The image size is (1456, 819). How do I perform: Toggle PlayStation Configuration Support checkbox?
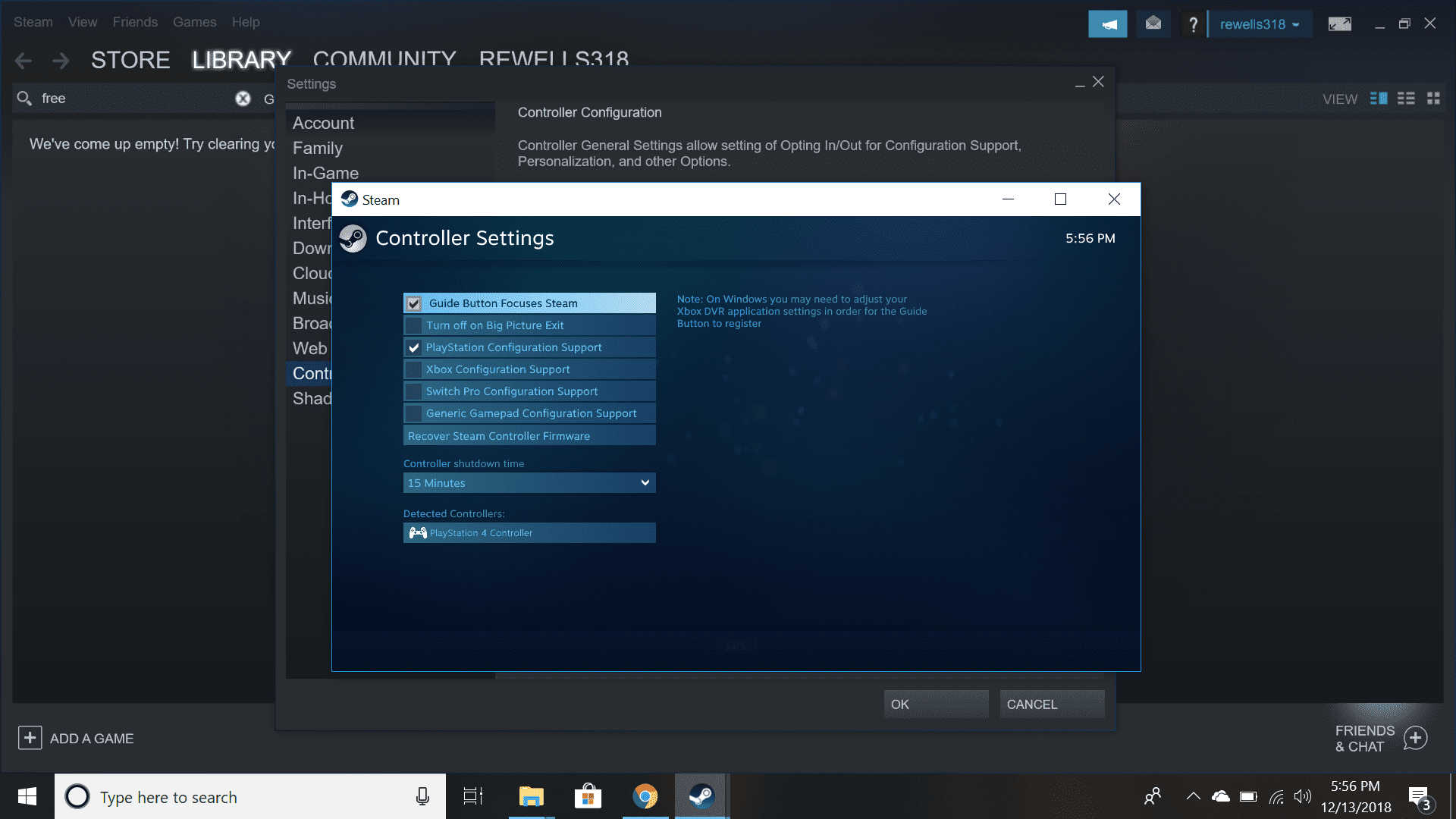coord(414,347)
